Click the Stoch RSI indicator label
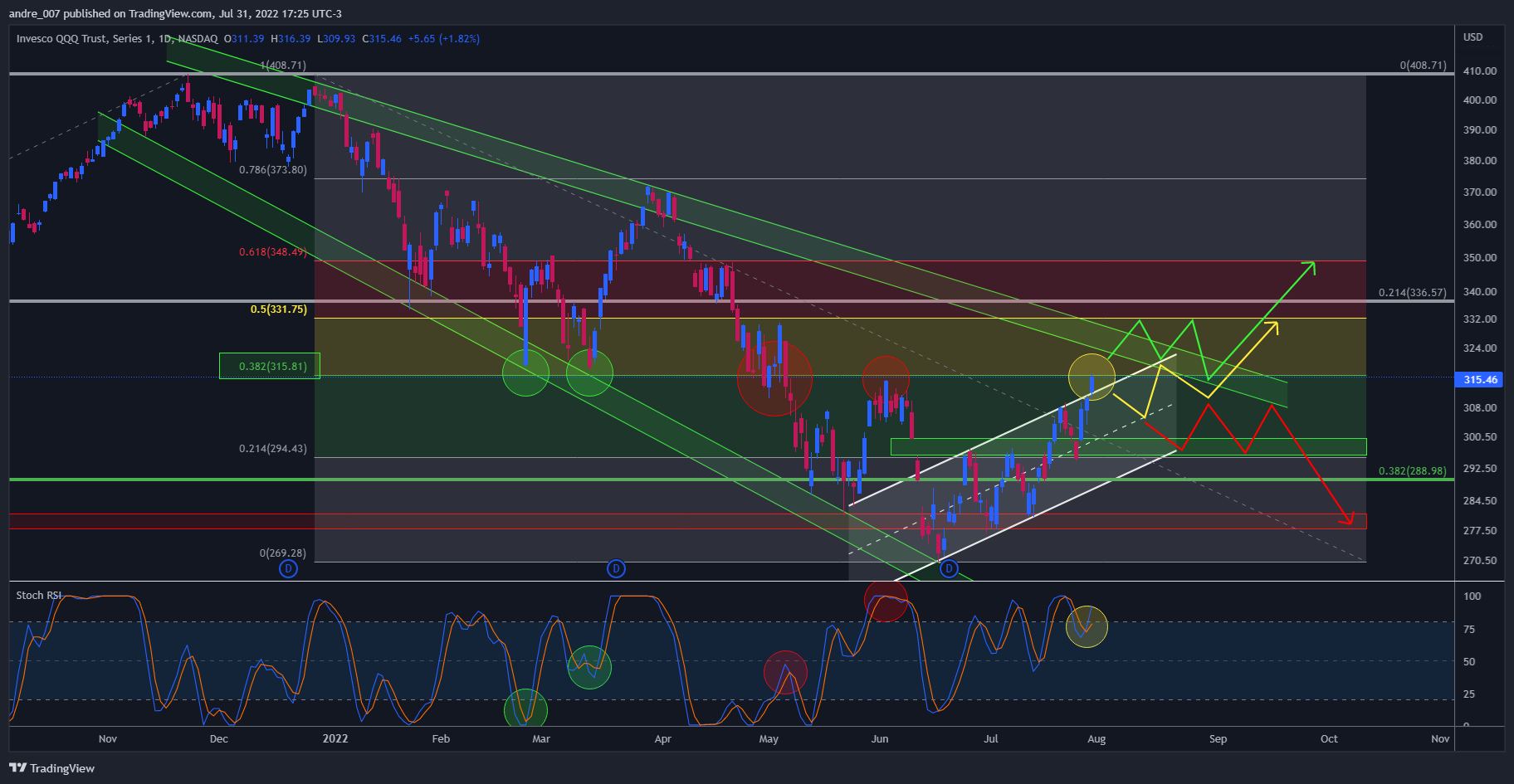1514x784 pixels. (x=39, y=595)
